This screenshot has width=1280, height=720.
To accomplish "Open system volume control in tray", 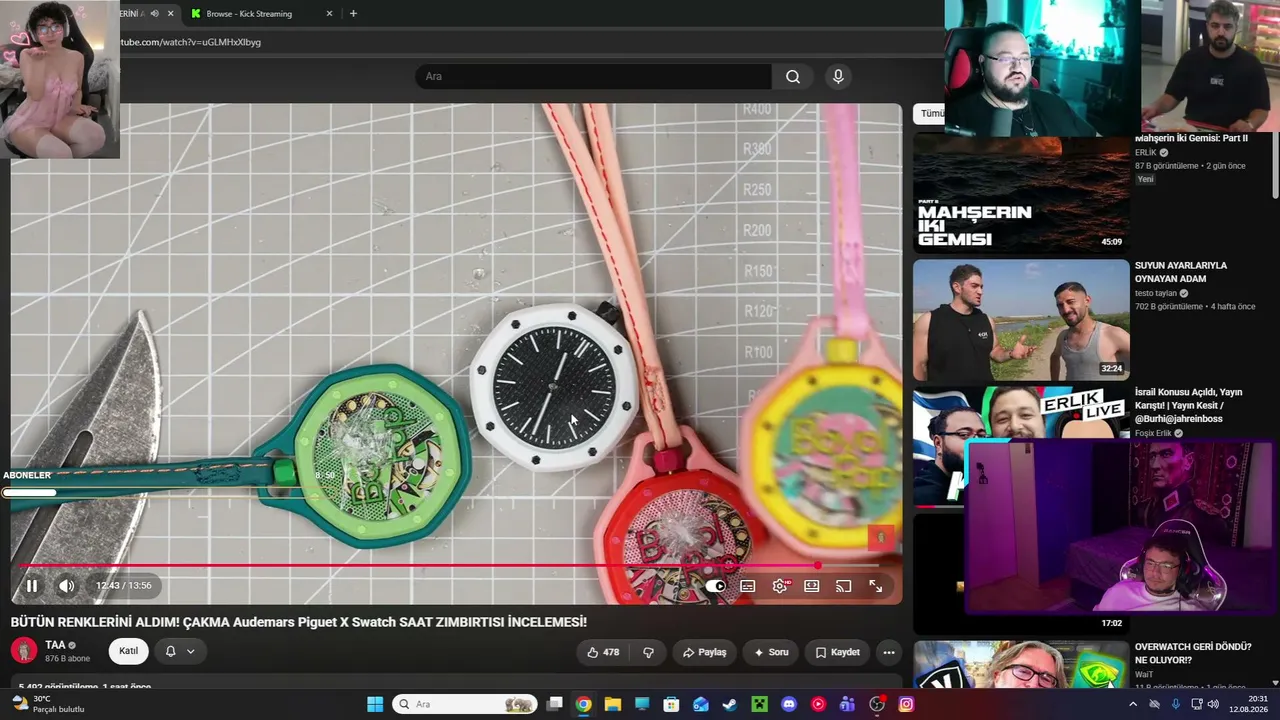I will [1213, 704].
